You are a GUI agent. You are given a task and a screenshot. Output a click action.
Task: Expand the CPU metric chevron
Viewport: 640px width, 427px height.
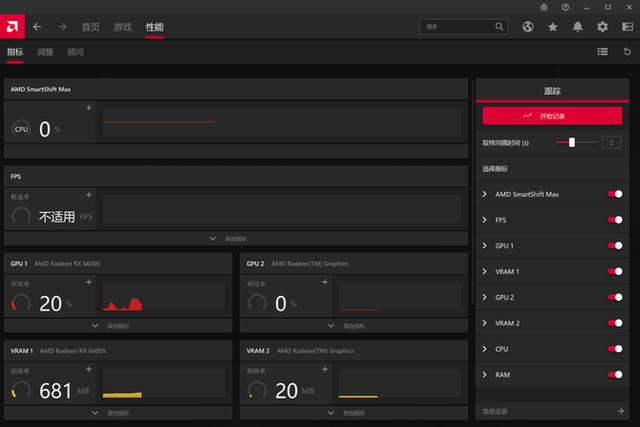coord(485,349)
